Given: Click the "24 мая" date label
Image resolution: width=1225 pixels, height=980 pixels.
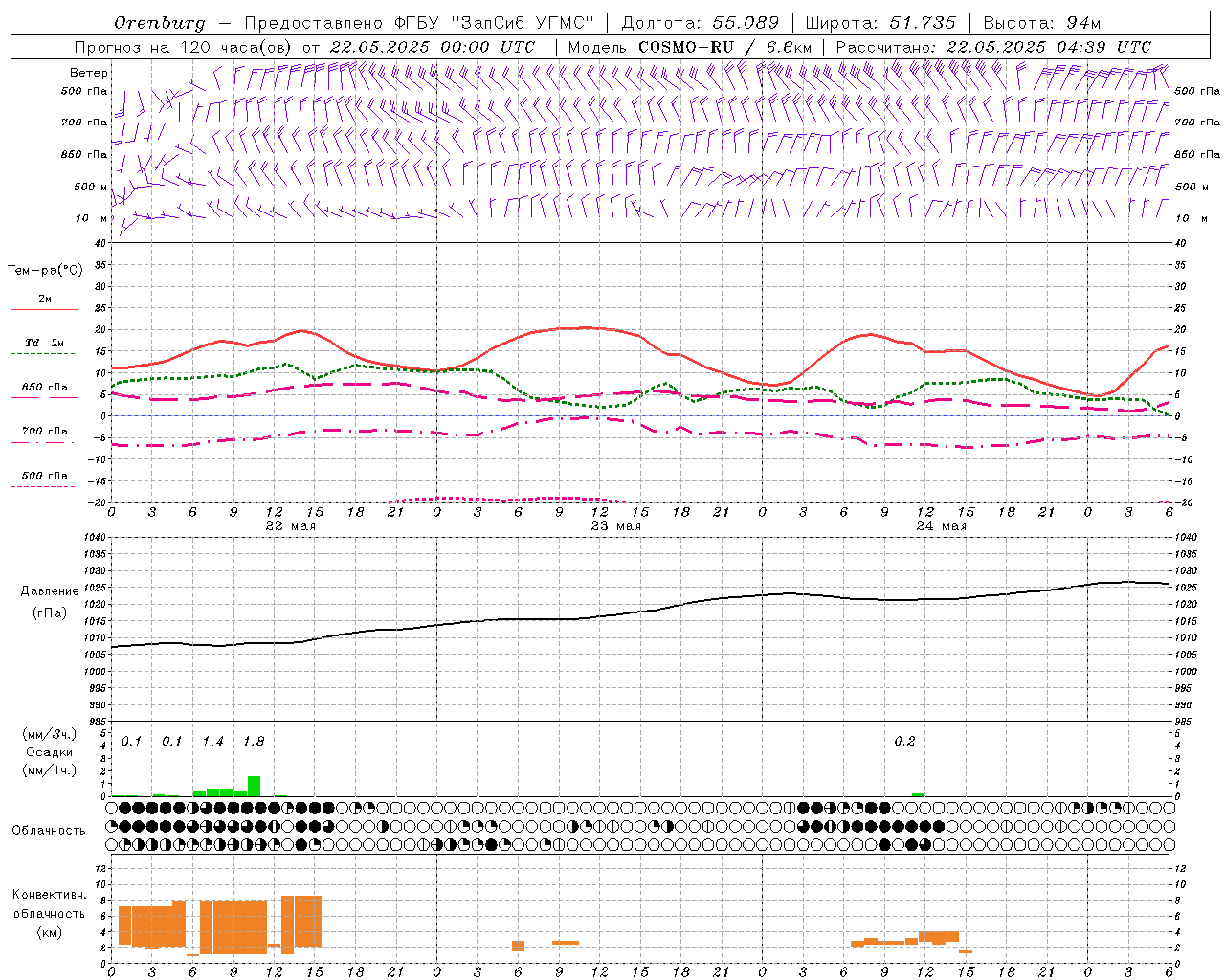Looking at the screenshot, I should pyautogui.click(x=941, y=526).
